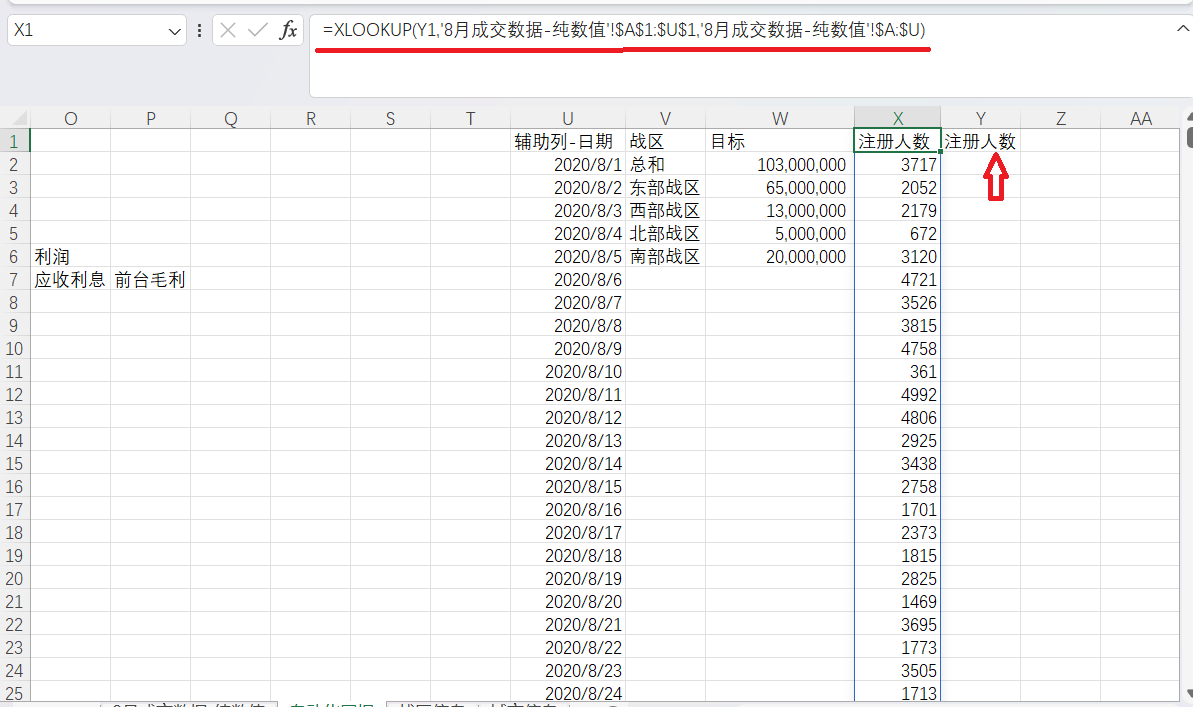This screenshot has height=707, width=1193.
Task: Select the 利润 cell in column O
Action: 70,257
